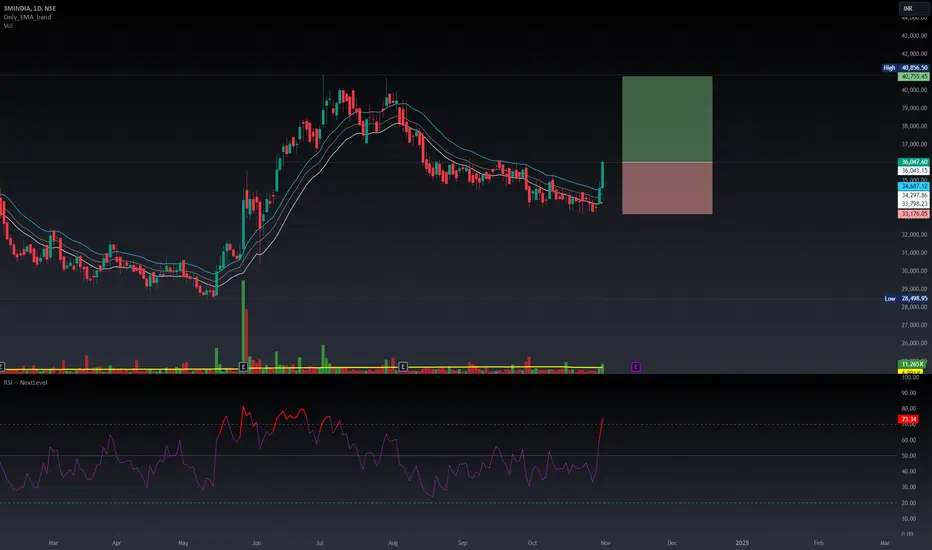The height and width of the screenshot is (550, 932).
Task: Select the RSI -- NextLevel indicator legend
Action: point(26,382)
